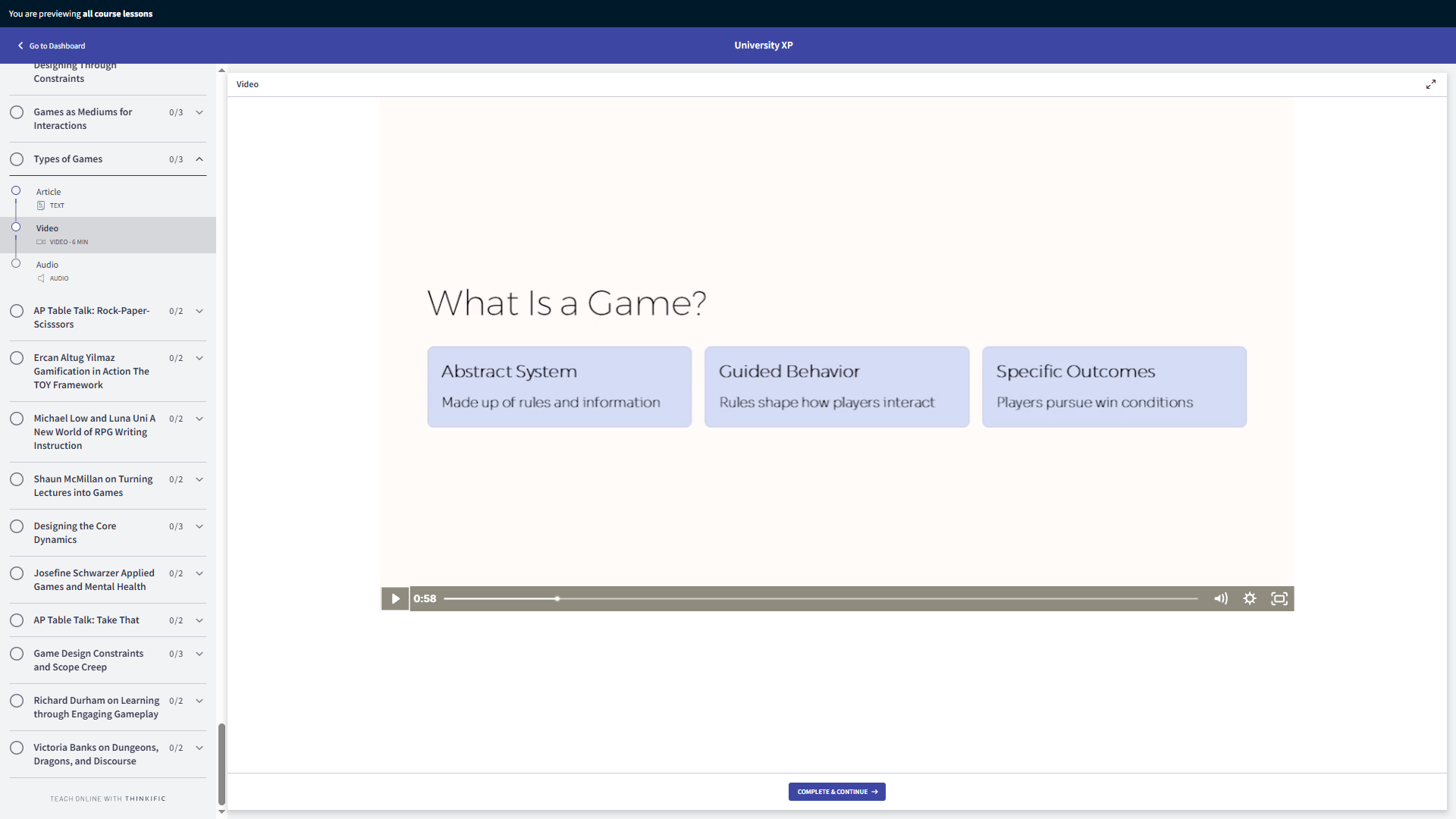Click the Article text document icon
The height and width of the screenshot is (819, 1456).
click(41, 206)
